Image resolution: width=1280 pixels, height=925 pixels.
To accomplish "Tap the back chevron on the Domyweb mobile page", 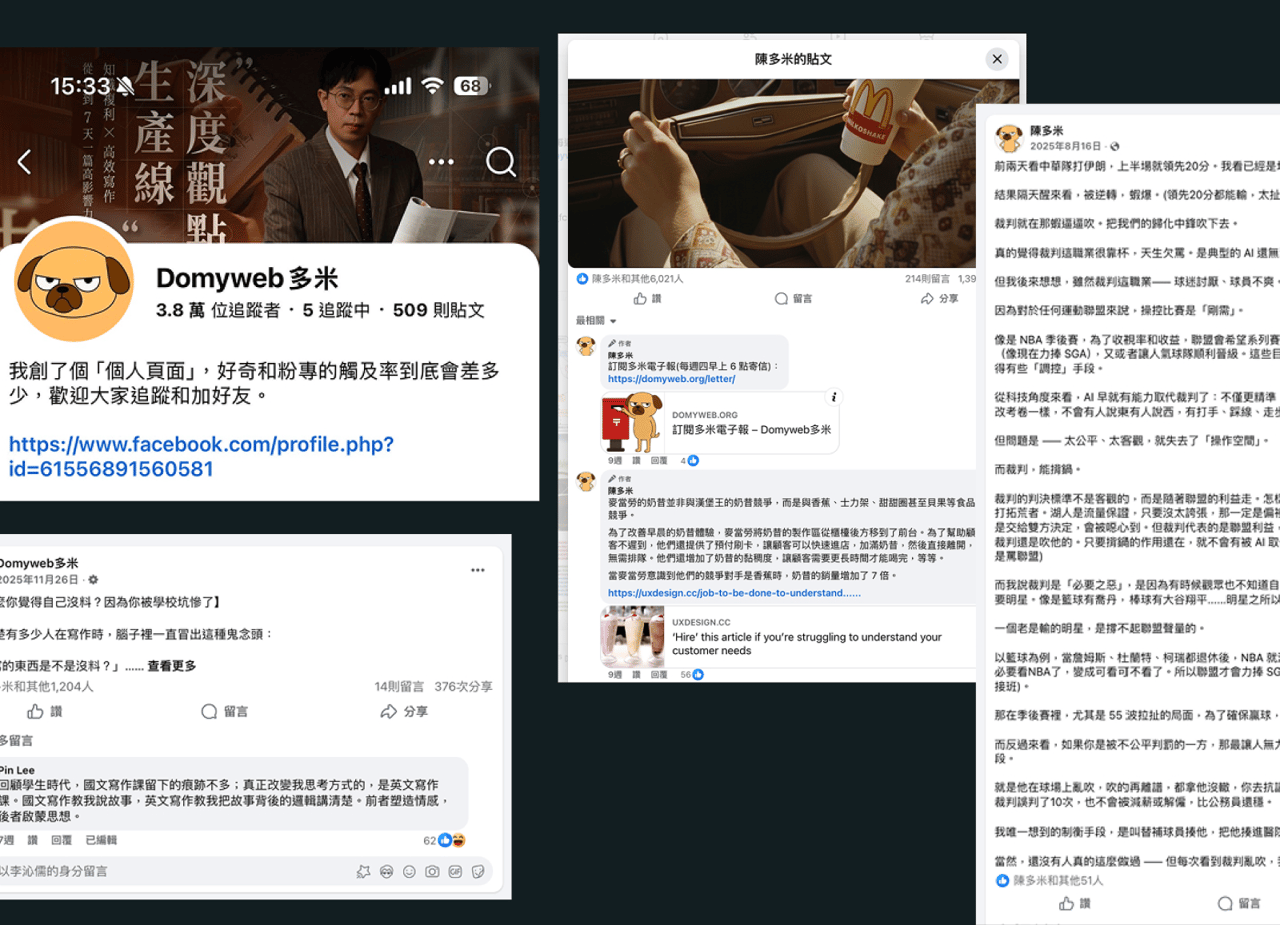I will 25,161.
